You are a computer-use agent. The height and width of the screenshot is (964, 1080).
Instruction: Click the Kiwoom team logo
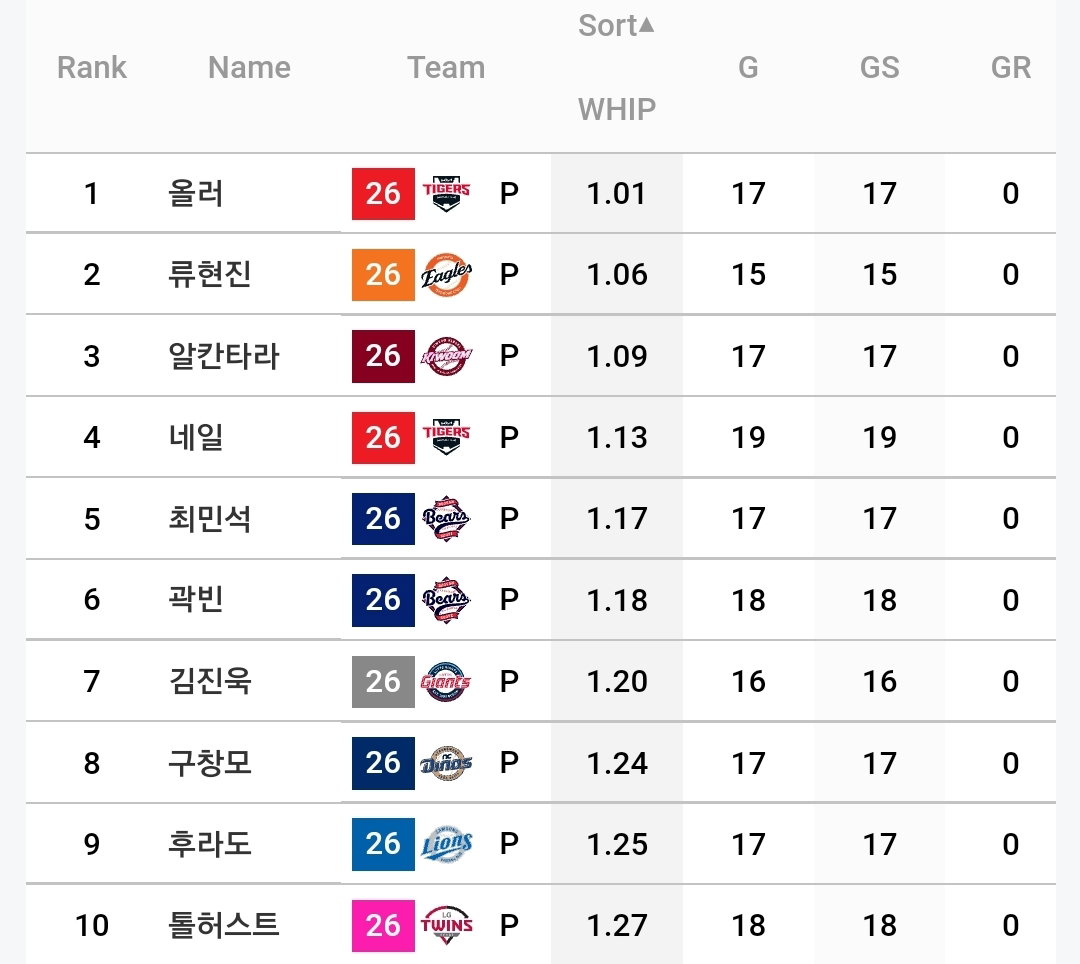click(x=446, y=356)
